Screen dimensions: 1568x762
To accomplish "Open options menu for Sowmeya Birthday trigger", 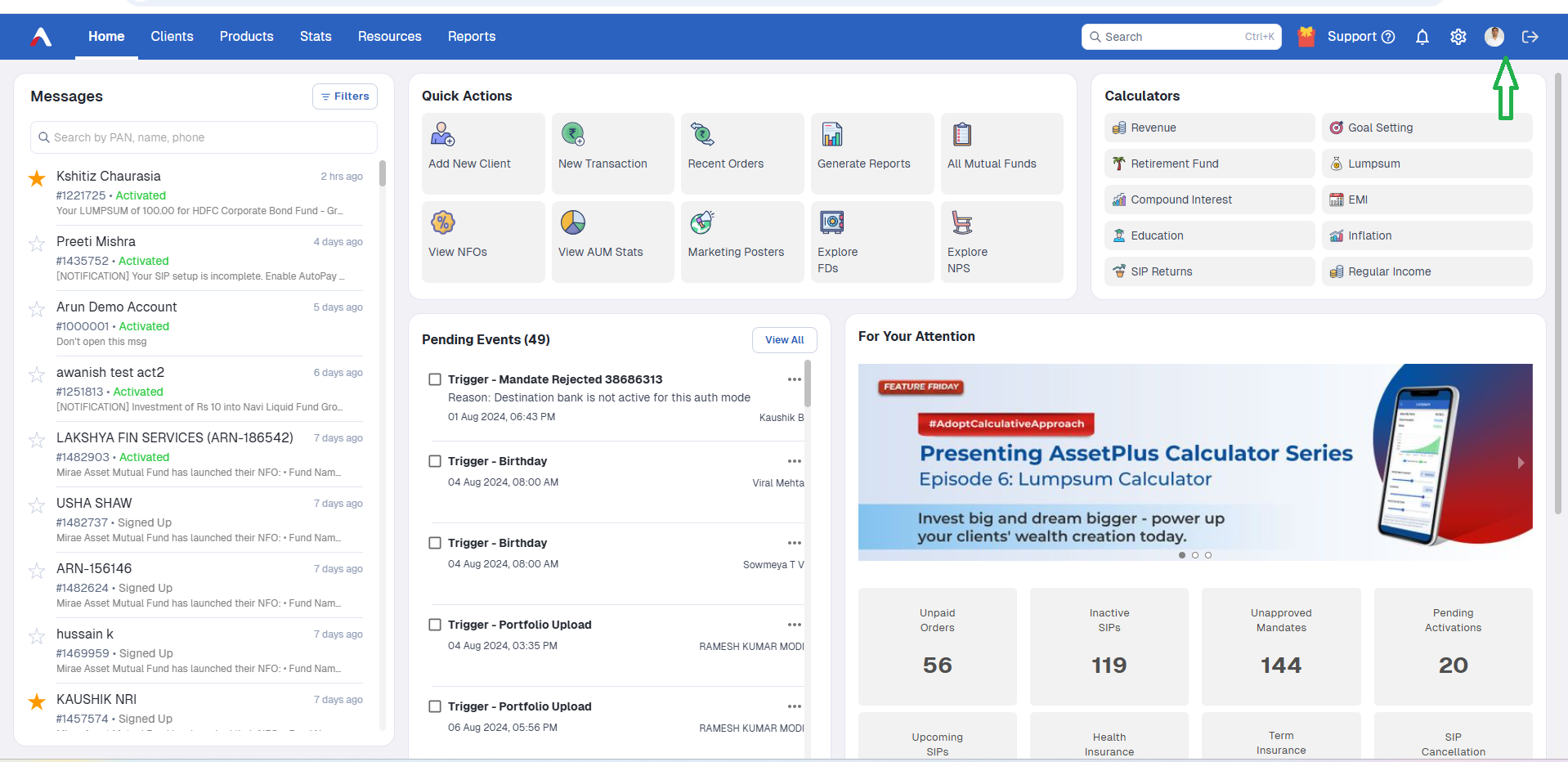I will tap(795, 543).
